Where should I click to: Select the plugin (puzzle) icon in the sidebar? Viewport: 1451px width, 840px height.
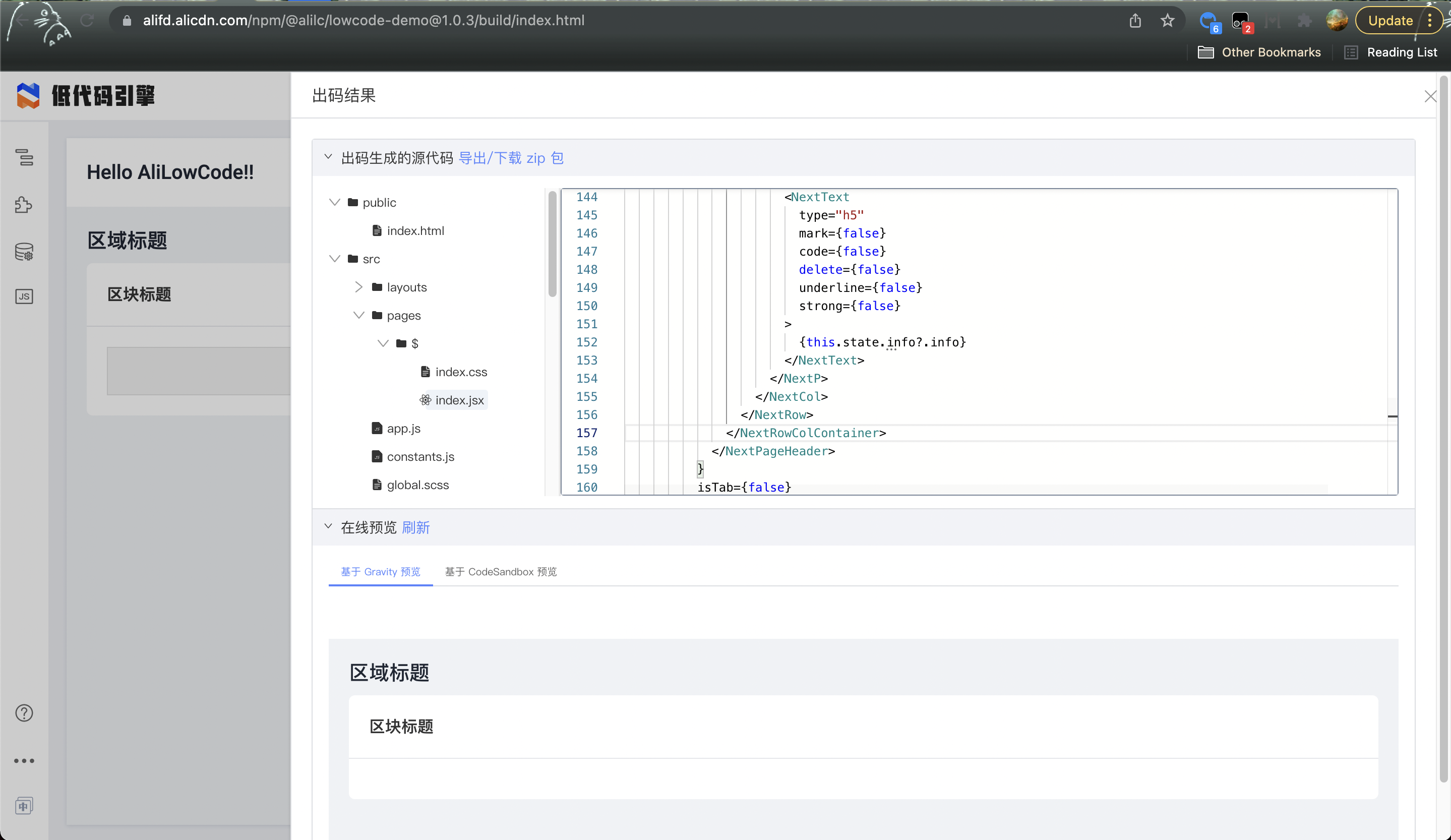(x=24, y=204)
